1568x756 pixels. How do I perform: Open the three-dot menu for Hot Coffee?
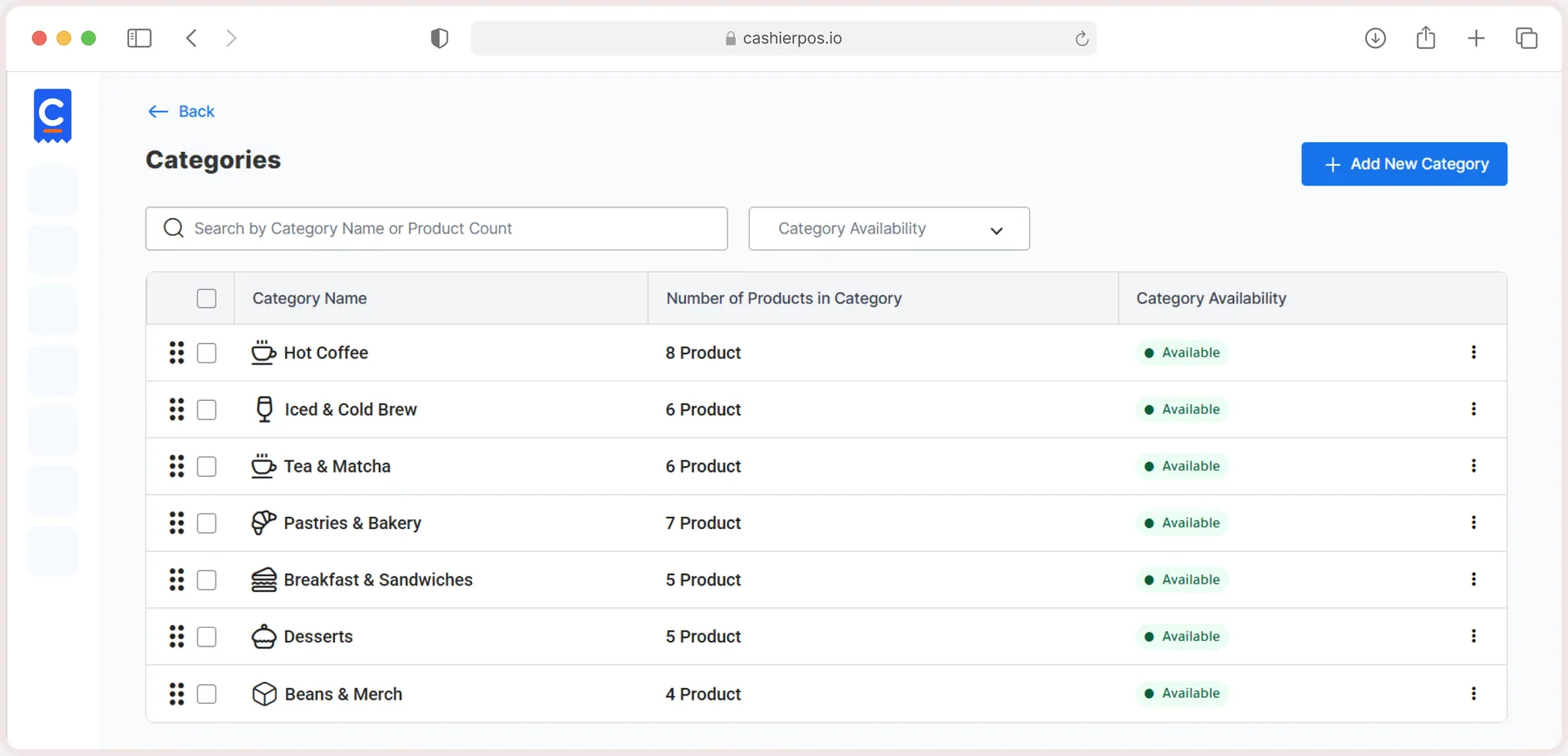1473,352
